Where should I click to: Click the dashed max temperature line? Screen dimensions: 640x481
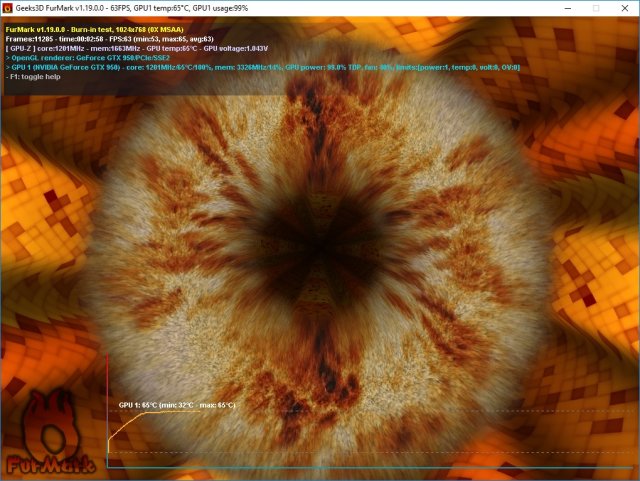coord(400,412)
